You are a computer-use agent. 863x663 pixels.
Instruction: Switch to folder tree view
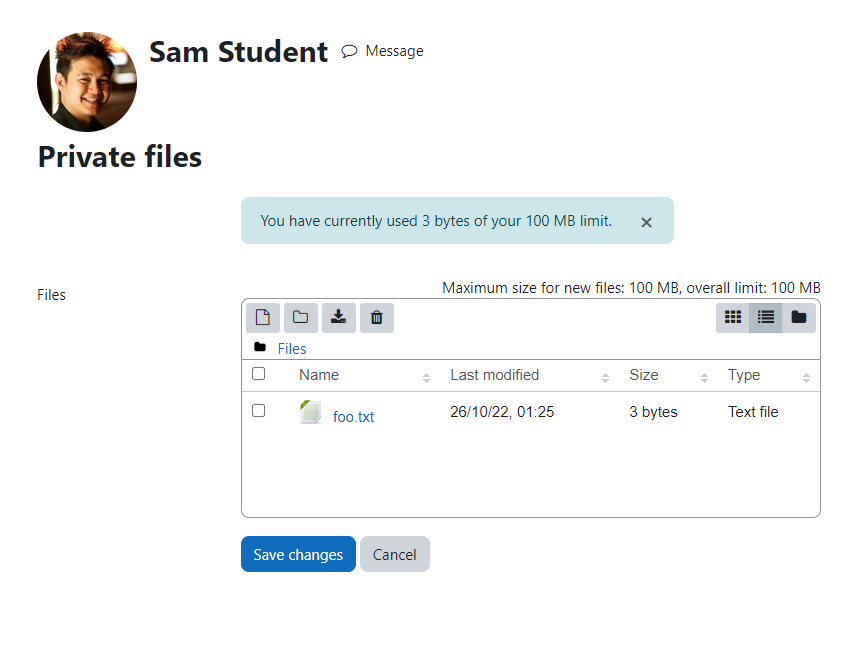click(799, 317)
